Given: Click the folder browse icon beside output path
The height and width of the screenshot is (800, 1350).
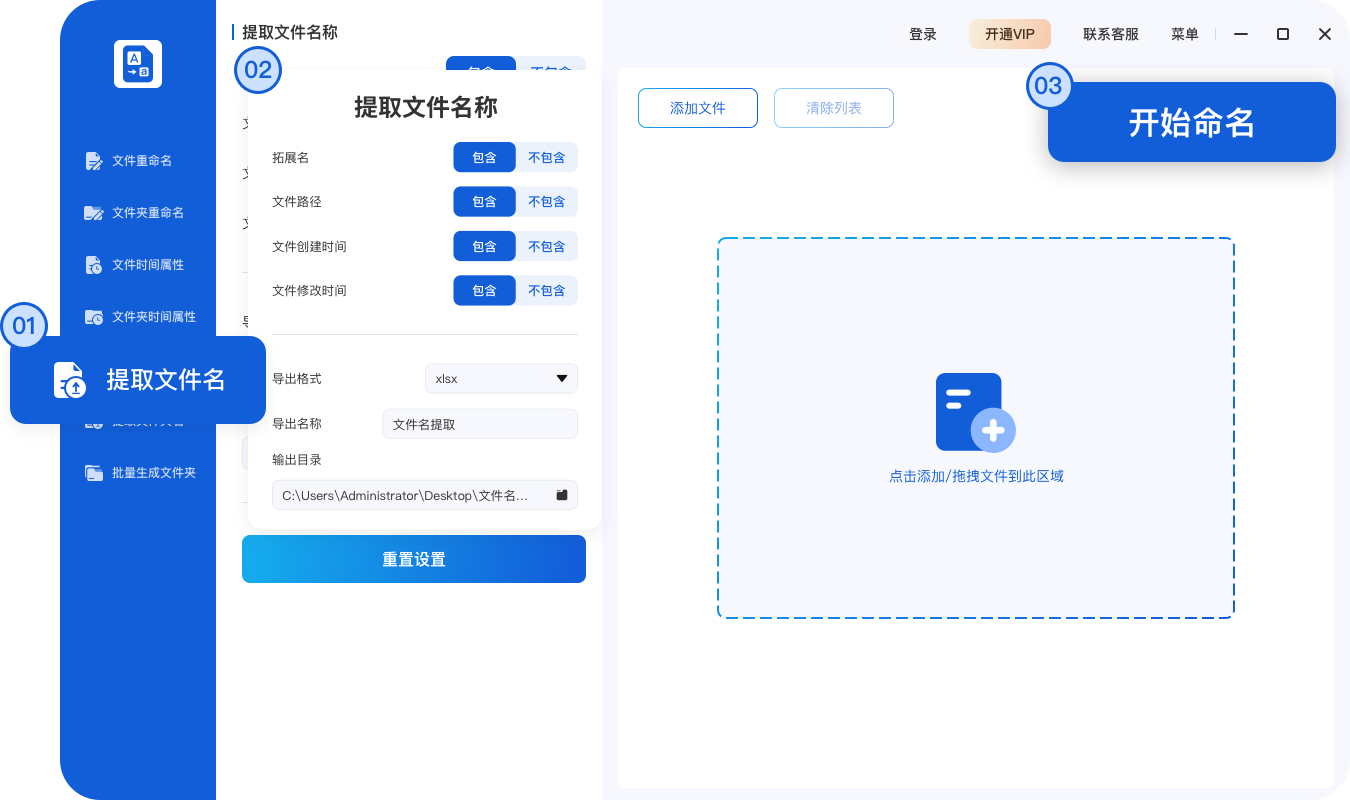Looking at the screenshot, I should pos(561,494).
